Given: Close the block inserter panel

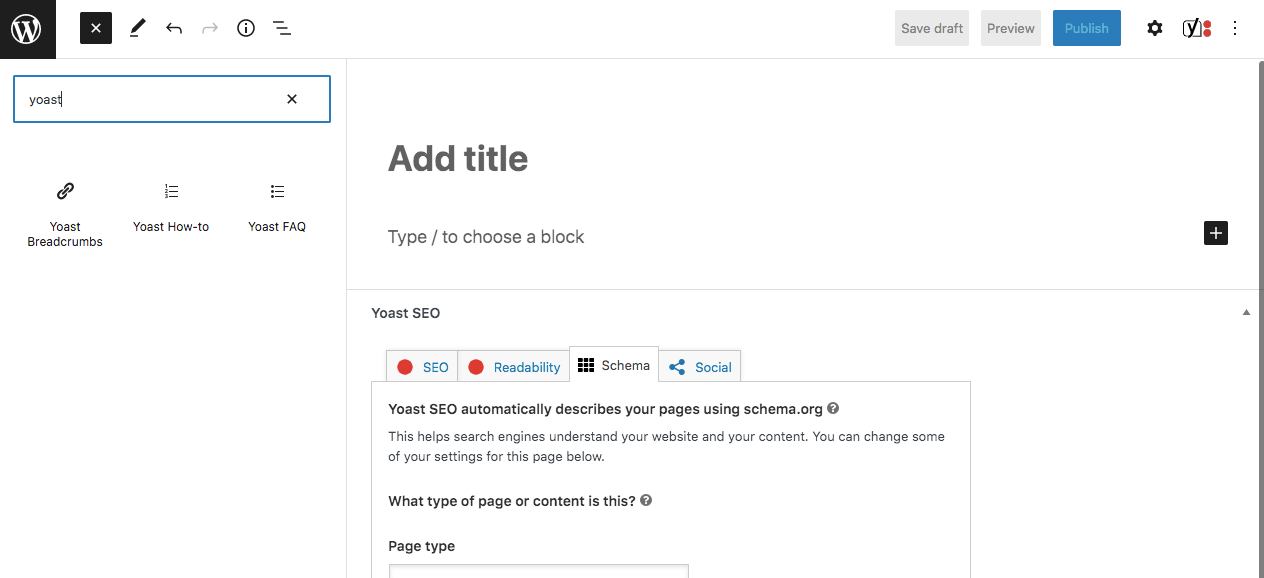Looking at the screenshot, I should (x=96, y=29).
